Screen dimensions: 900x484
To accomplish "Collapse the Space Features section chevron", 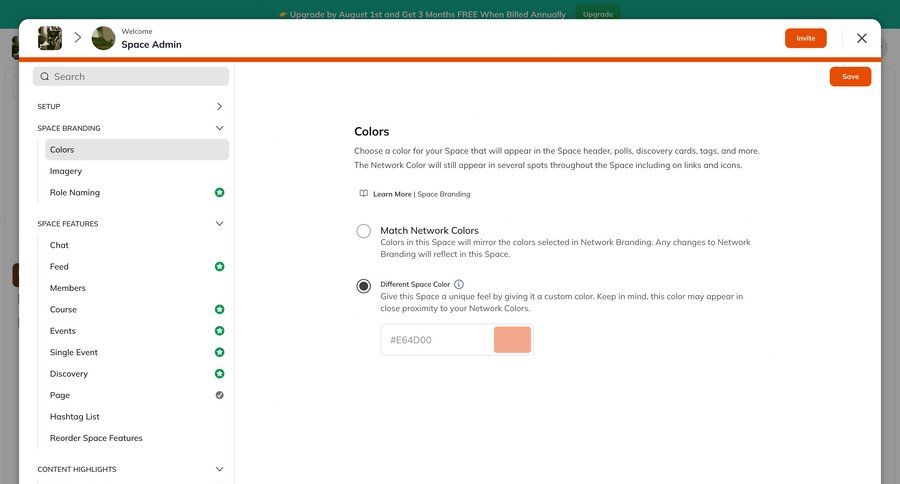I will [219, 223].
